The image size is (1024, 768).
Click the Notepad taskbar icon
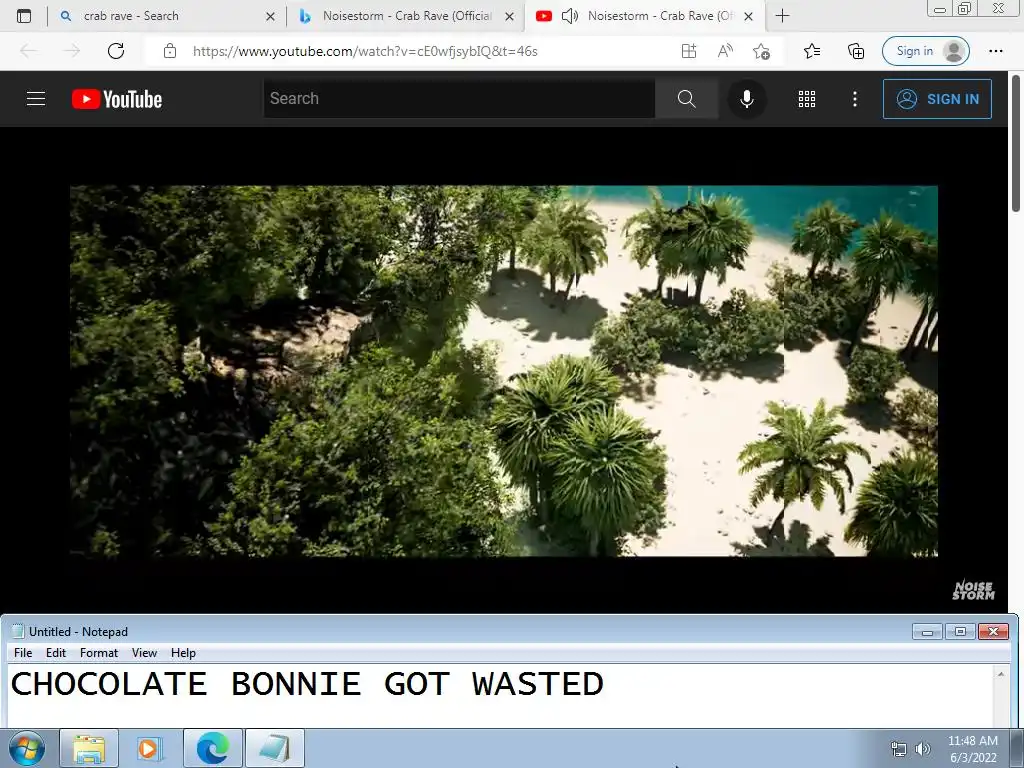pos(275,748)
